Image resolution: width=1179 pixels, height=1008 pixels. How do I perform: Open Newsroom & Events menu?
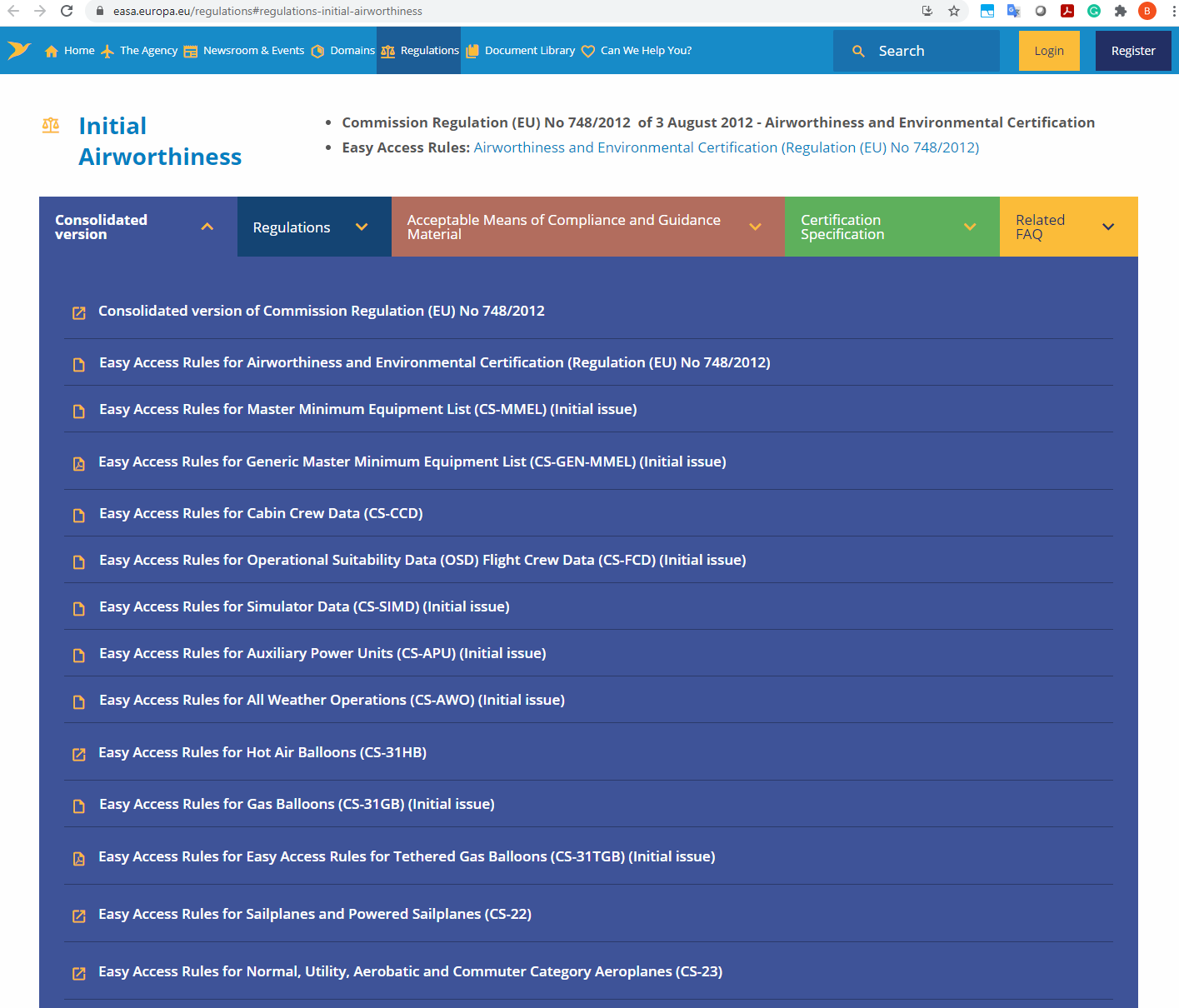pos(253,51)
